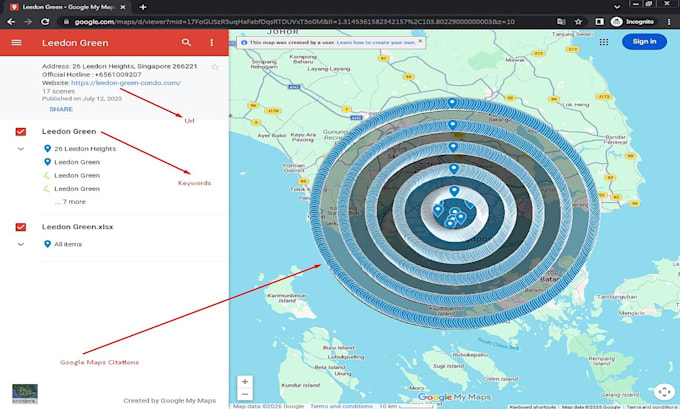Open the Chrome three-dot menu
Image resolution: width=680 pixels, height=409 pixels.
(x=669, y=22)
